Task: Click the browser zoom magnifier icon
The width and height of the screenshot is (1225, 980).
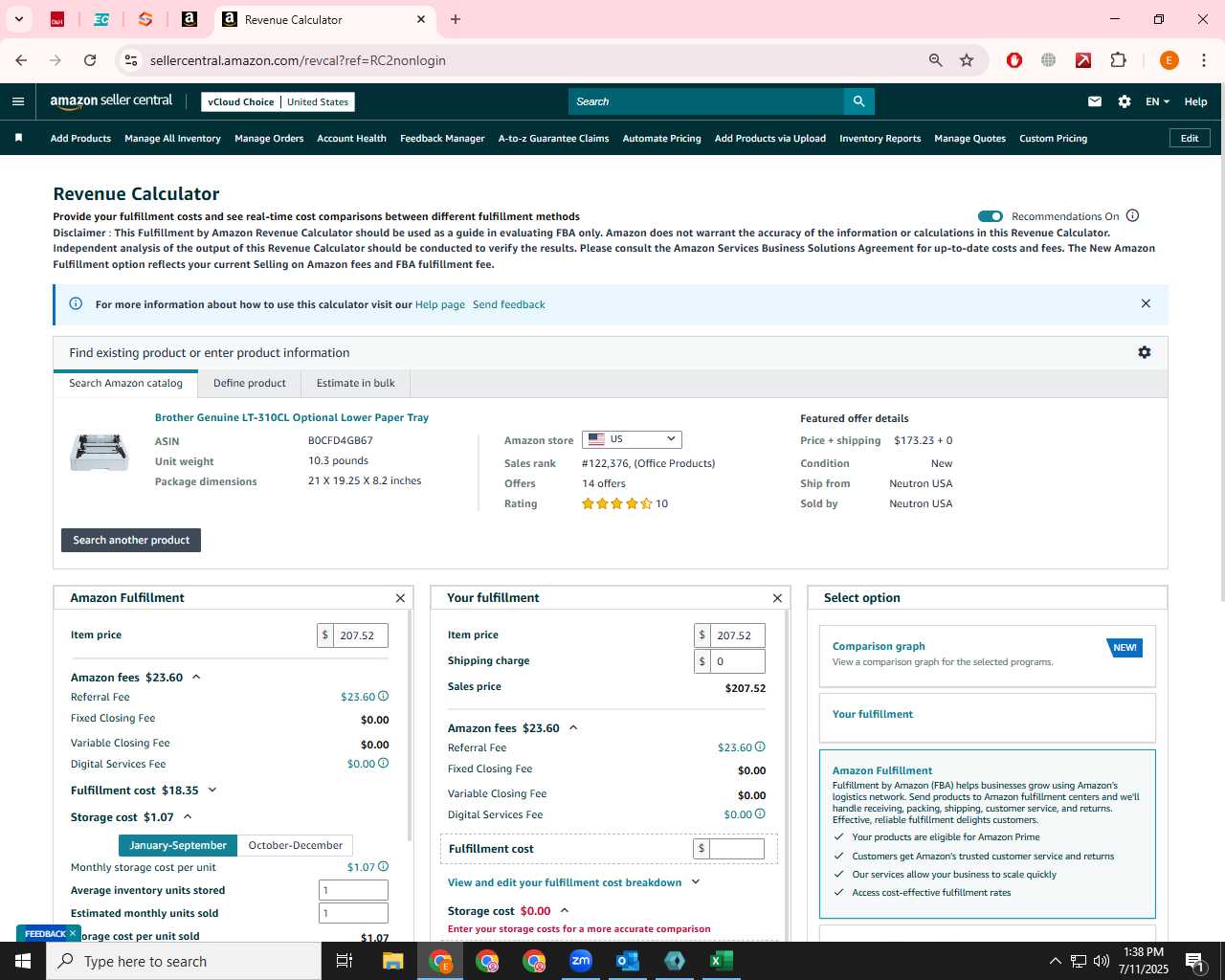Action: point(936,60)
